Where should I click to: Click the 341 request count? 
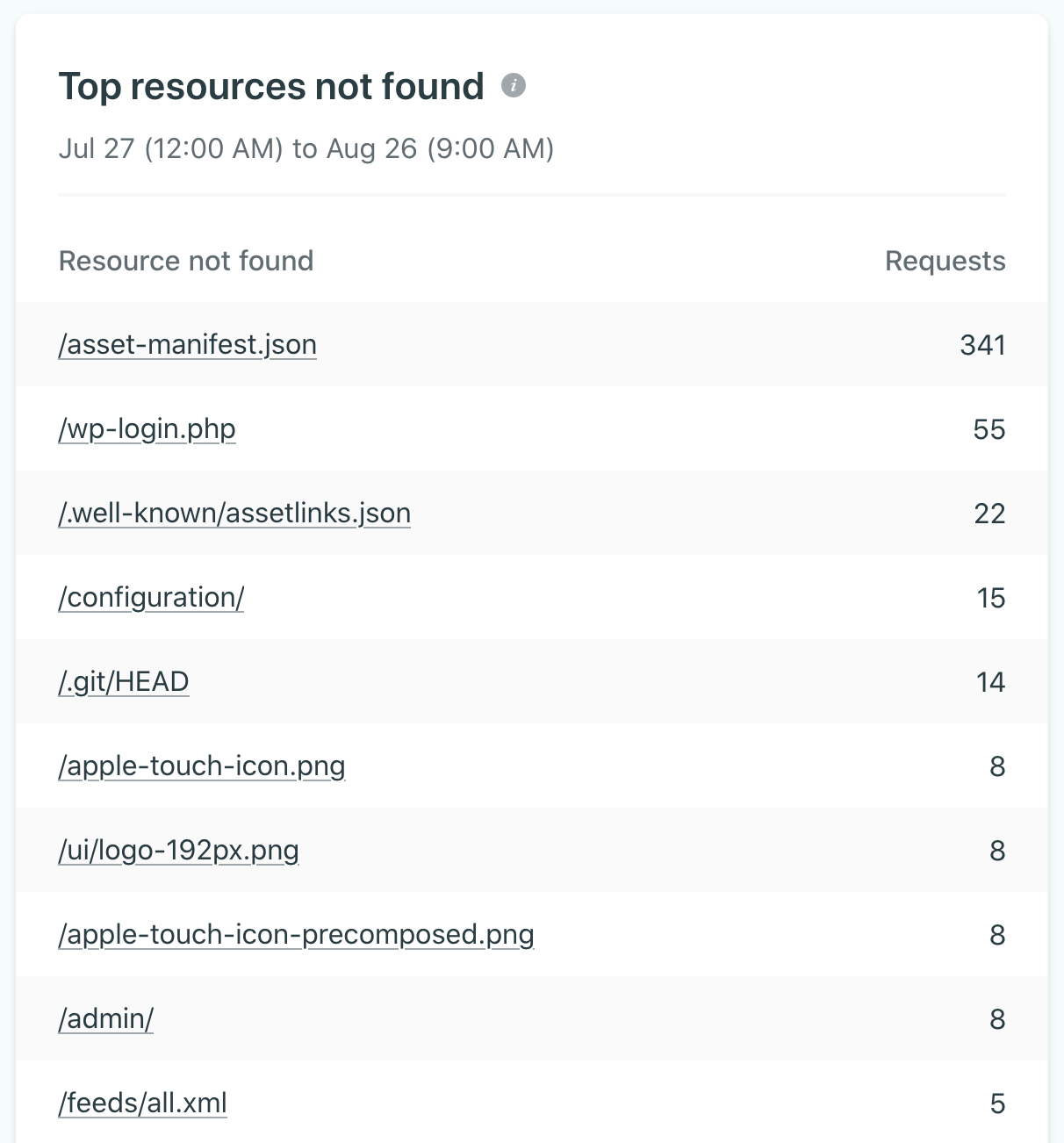982,345
